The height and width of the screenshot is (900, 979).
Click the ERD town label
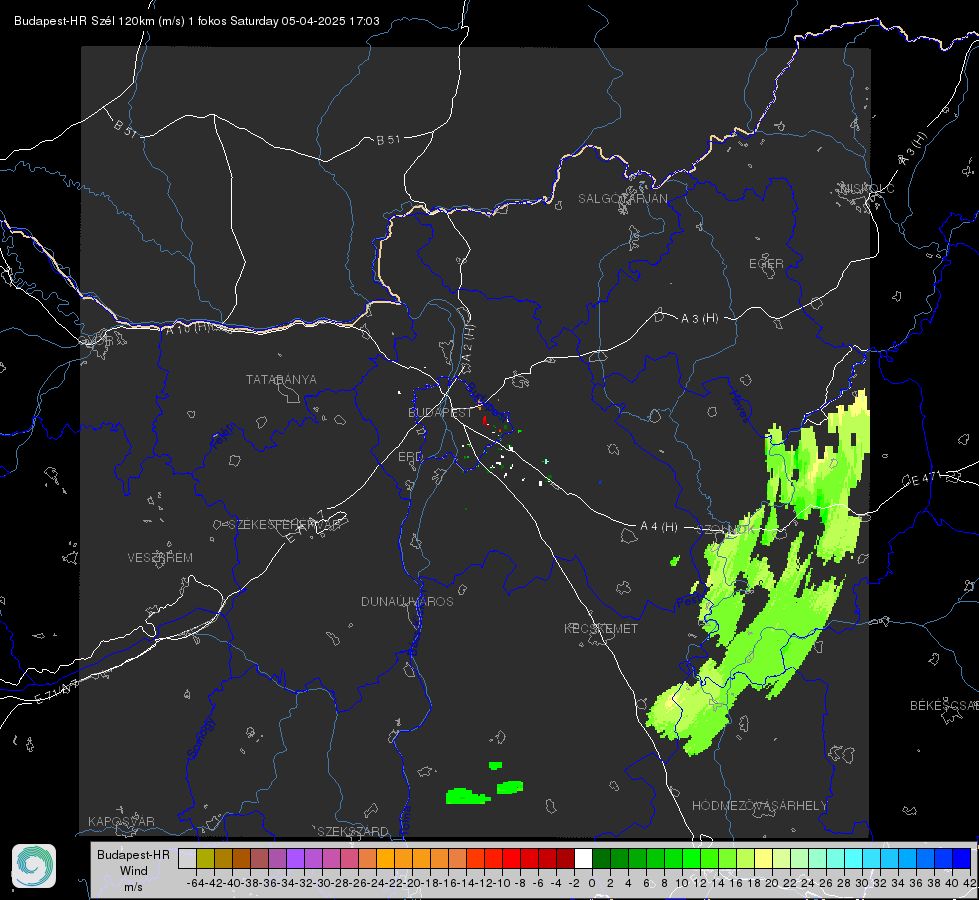pyautogui.click(x=410, y=457)
